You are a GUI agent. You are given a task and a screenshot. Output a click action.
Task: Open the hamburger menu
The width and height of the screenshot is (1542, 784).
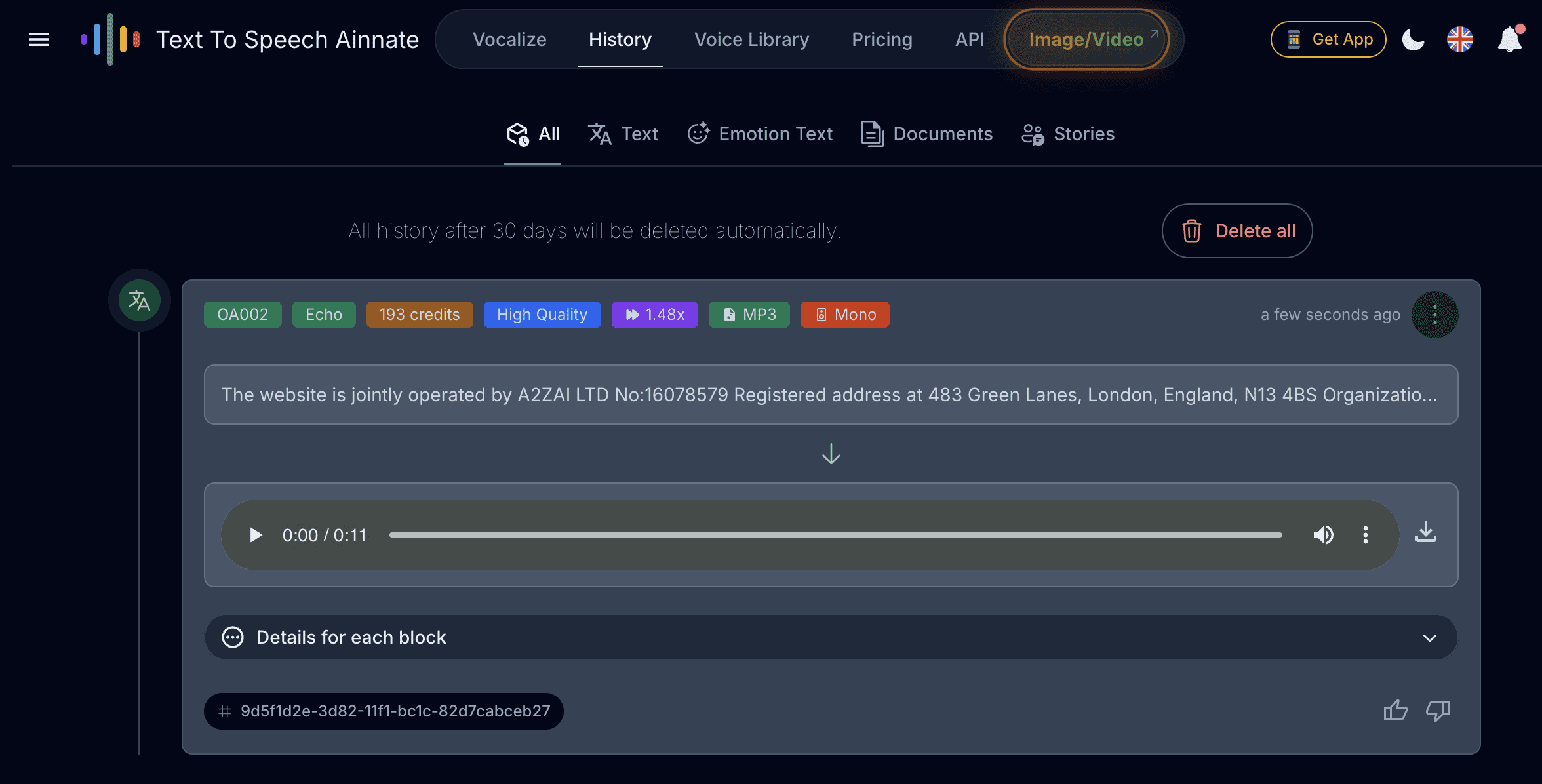click(39, 39)
